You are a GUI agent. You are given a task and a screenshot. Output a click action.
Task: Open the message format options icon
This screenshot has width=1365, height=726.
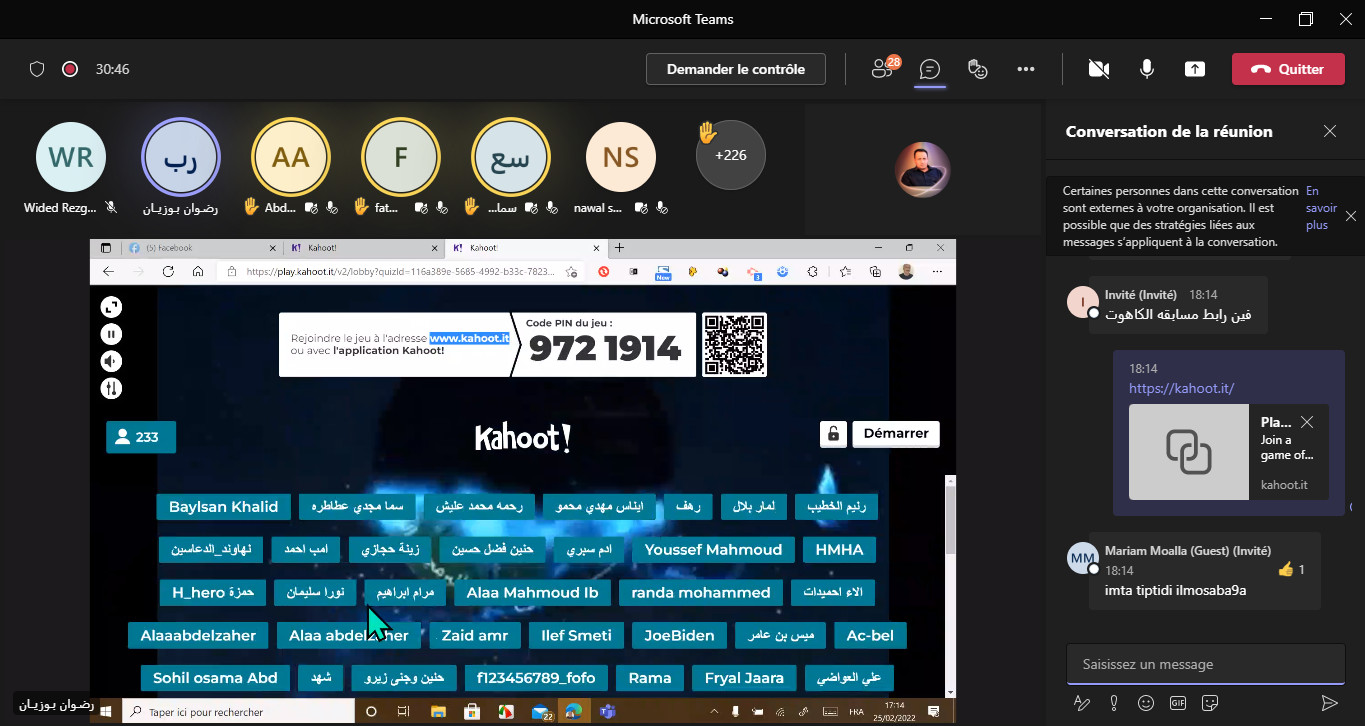click(x=1081, y=703)
